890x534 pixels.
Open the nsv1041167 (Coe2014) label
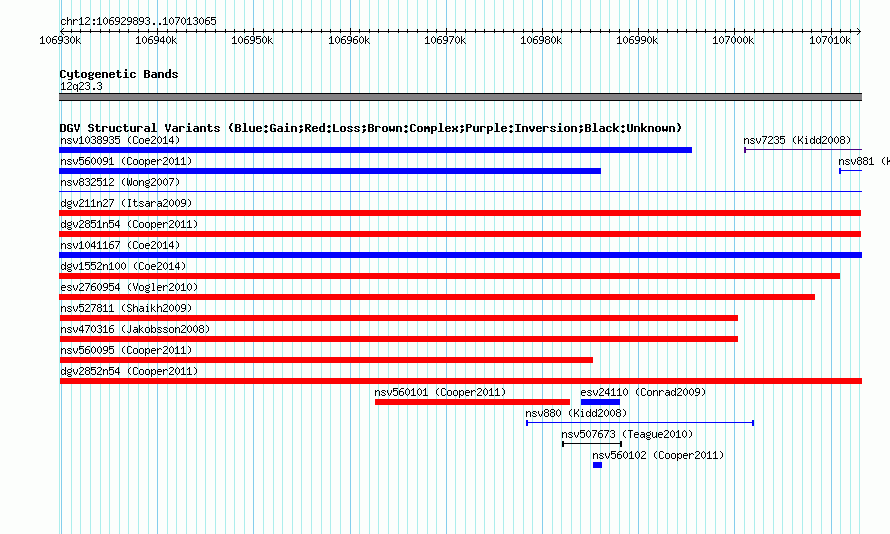(x=120, y=245)
